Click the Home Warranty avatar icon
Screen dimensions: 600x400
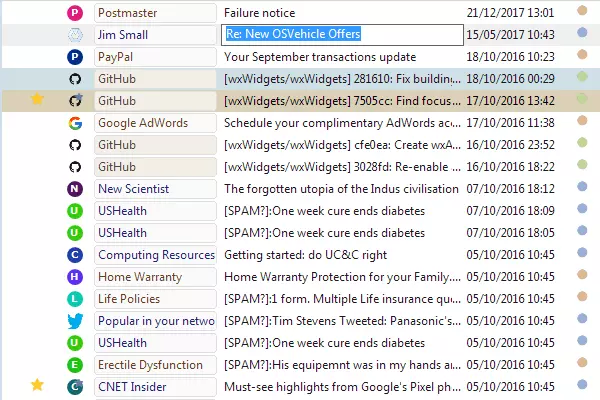click(75, 277)
